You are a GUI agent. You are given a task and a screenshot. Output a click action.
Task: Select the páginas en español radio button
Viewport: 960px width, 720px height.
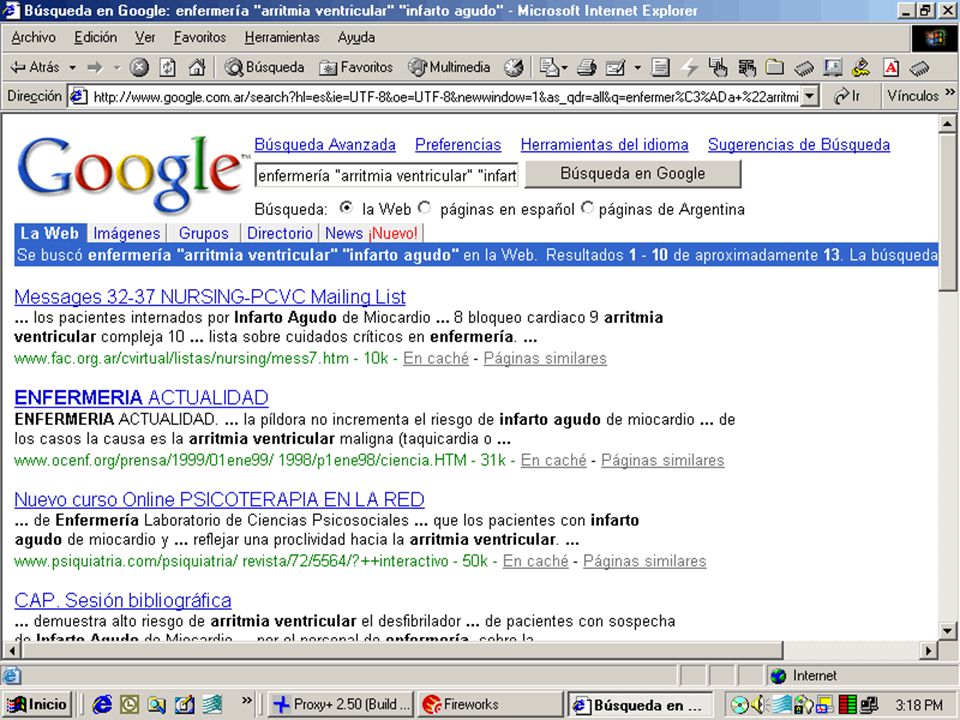(424, 208)
